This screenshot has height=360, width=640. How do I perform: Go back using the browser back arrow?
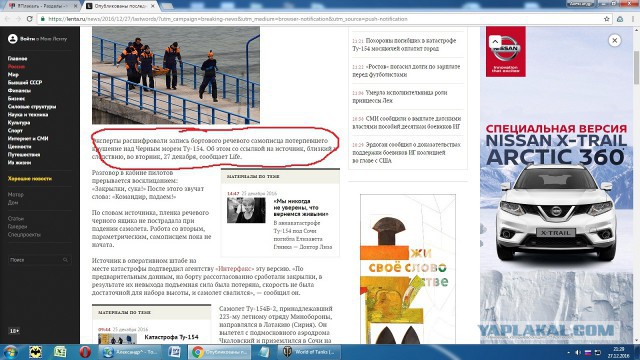pyautogui.click(x=7, y=19)
